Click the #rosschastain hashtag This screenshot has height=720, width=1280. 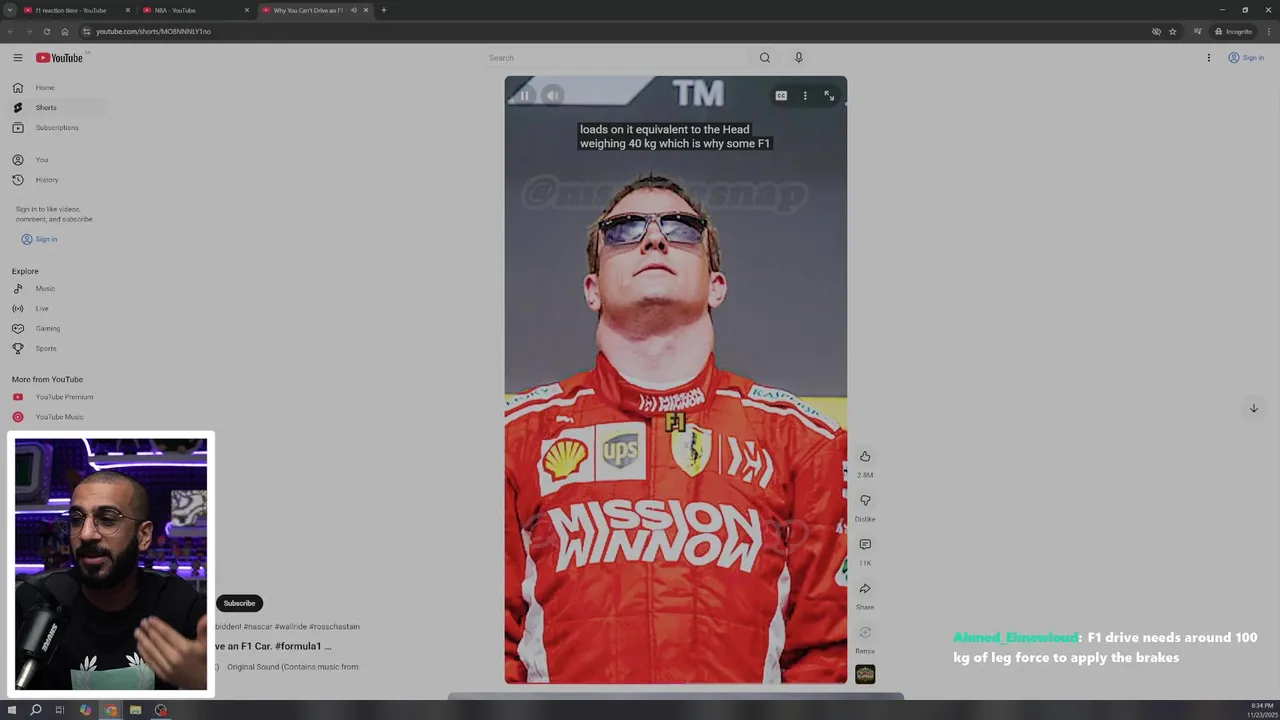tap(334, 626)
